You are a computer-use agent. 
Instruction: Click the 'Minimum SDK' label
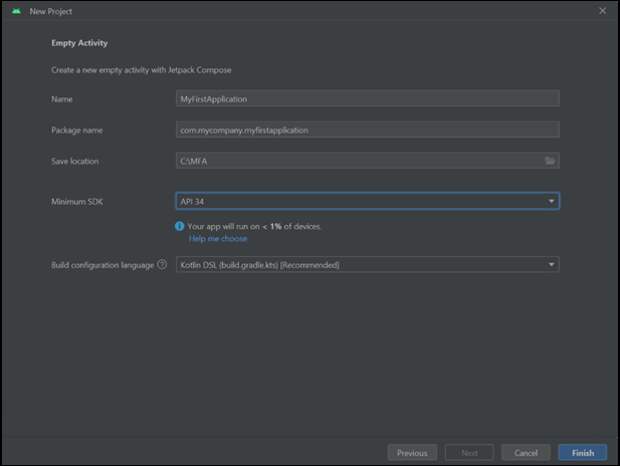pos(77,202)
